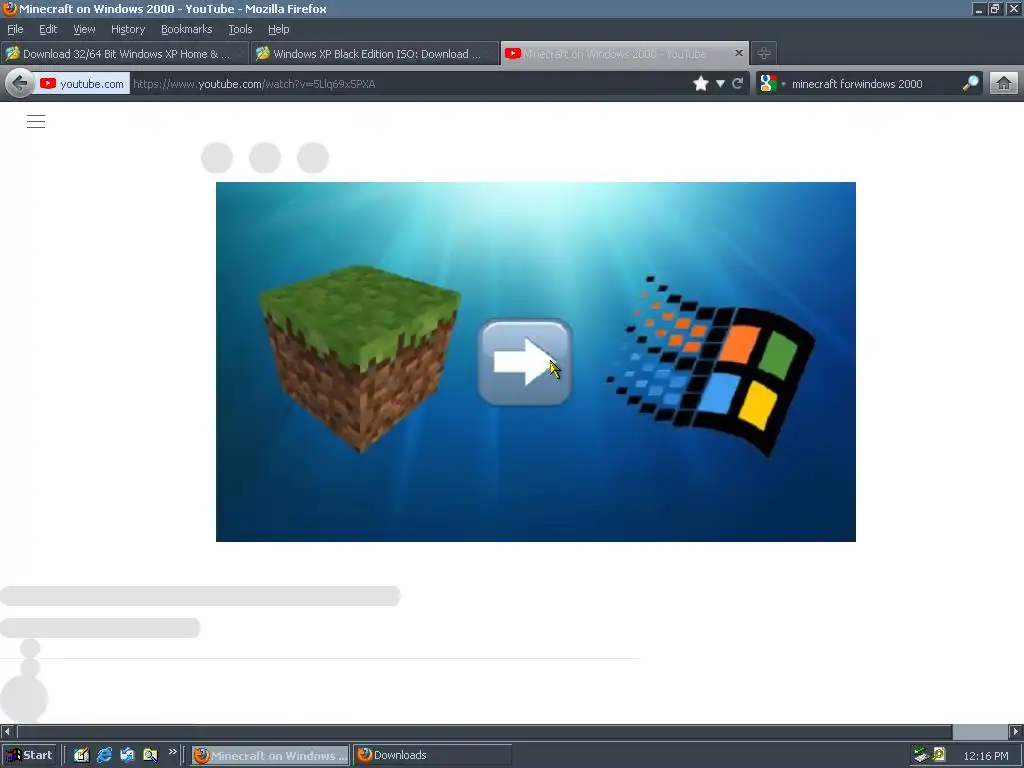The width and height of the screenshot is (1024, 768).
Task: Switch to Windows XP Black Edition ISO tab
Action: click(x=375, y=54)
